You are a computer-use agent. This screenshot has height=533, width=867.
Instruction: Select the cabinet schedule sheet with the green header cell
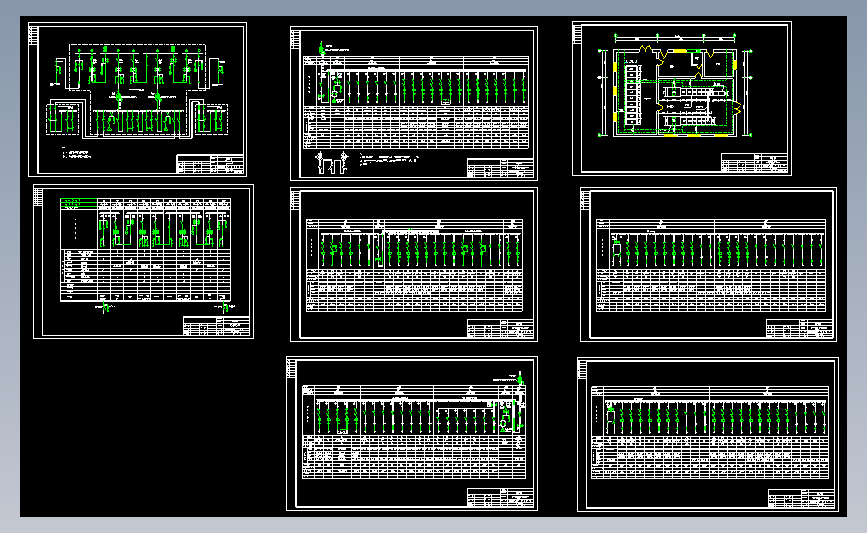tap(143, 262)
